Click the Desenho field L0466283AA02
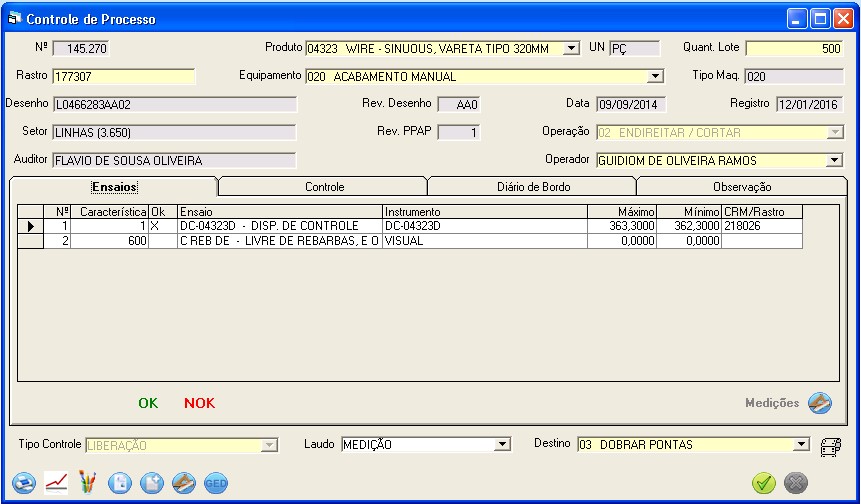 coord(175,104)
